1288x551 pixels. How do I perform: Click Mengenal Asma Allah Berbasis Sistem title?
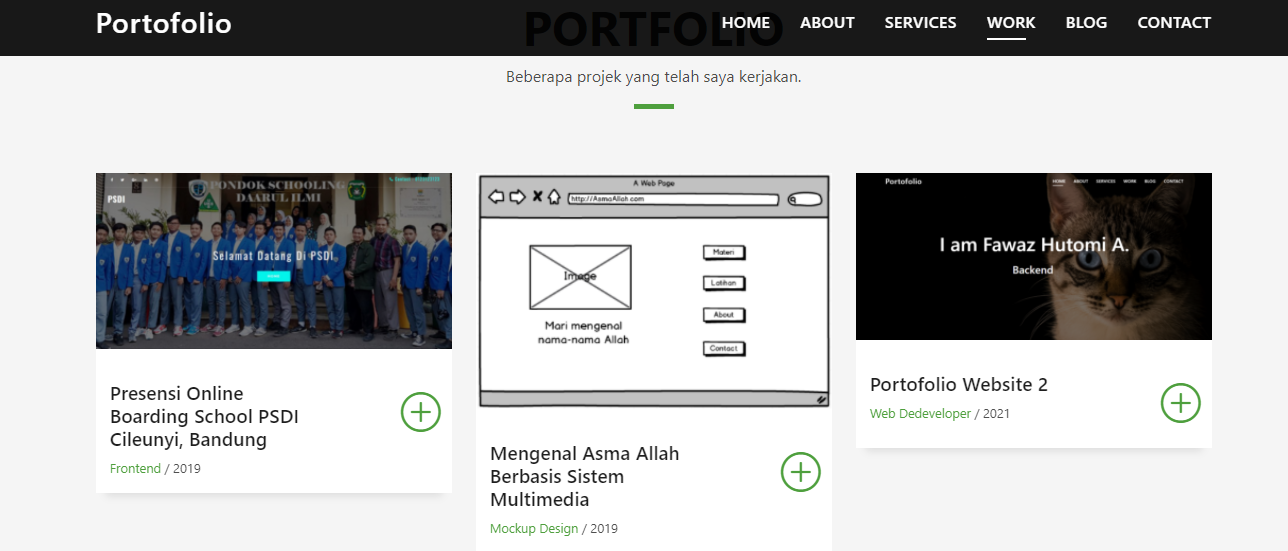click(x=584, y=476)
